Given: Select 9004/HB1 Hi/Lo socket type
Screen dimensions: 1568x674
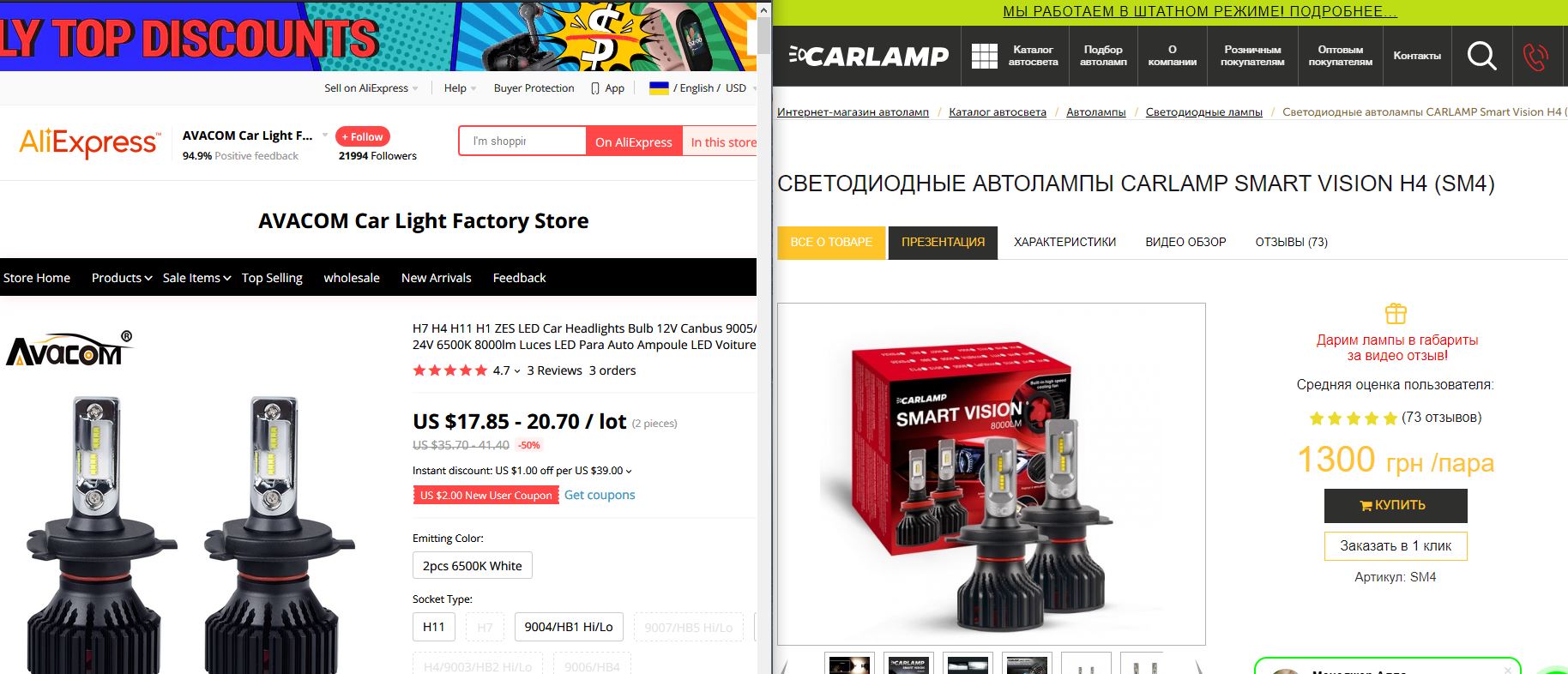Looking at the screenshot, I should (569, 627).
